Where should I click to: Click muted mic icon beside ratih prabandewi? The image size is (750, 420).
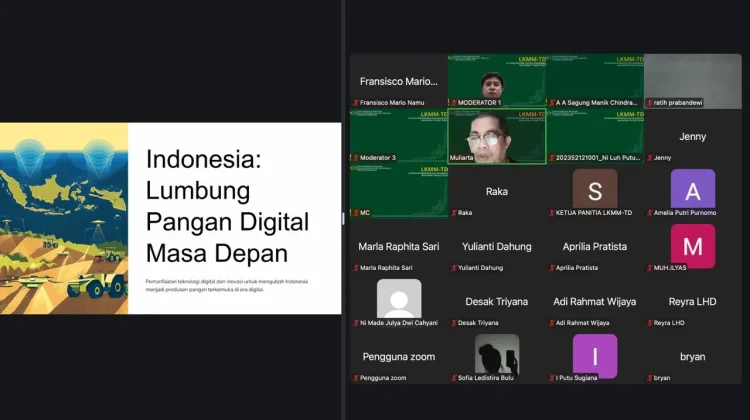click(x=650, y=103)
